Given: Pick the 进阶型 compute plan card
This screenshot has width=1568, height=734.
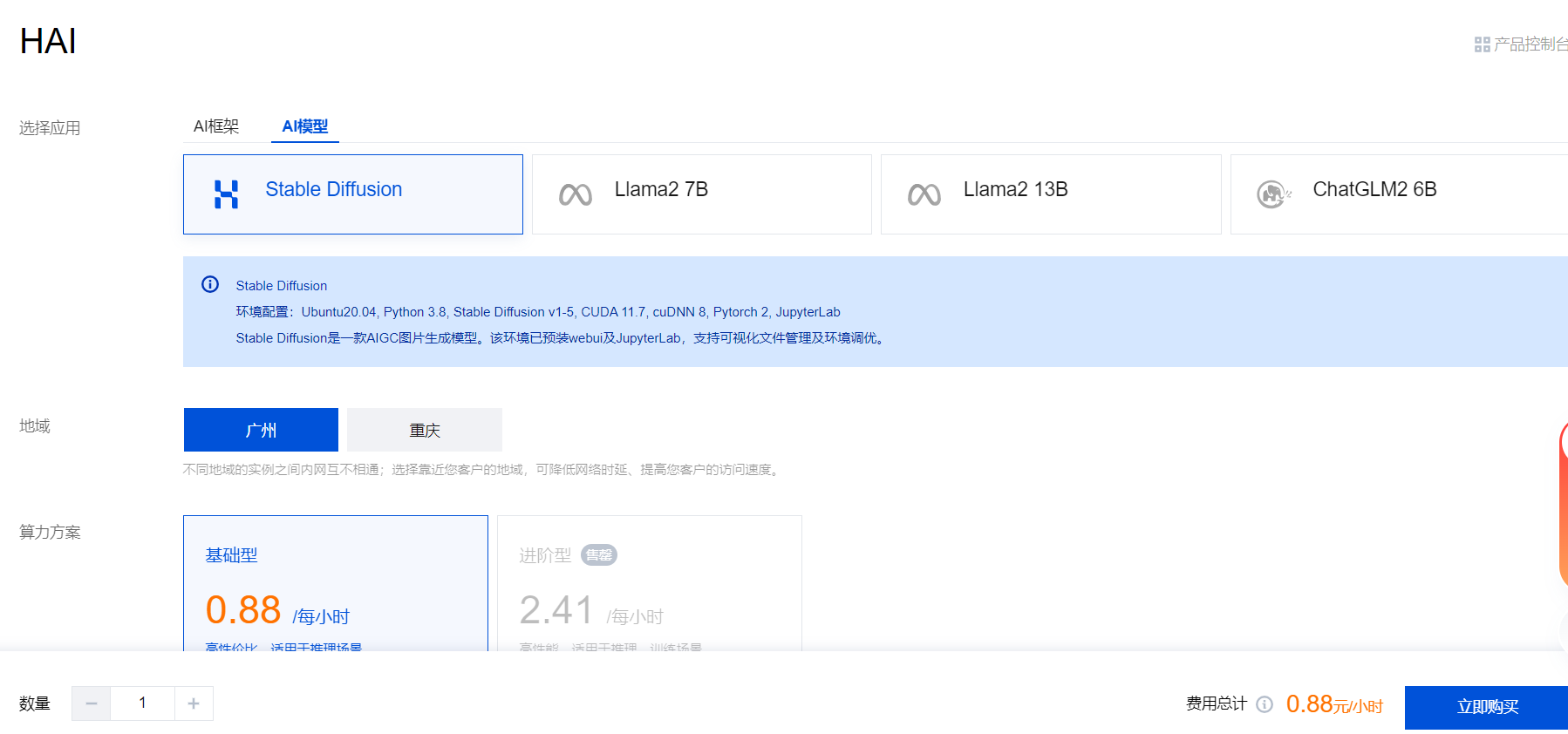Looking at the screenshot, I should tap(650, 583).
